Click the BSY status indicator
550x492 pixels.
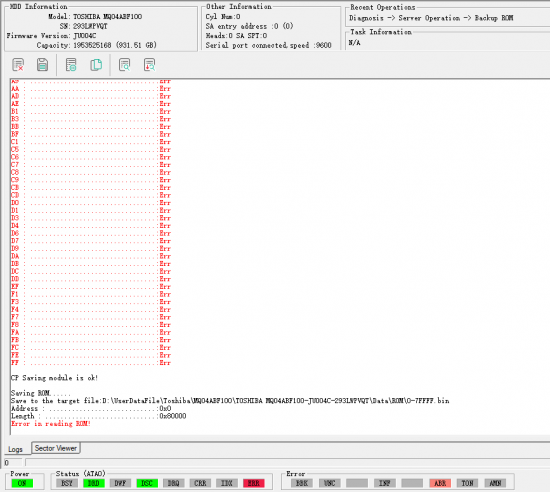pyautogui.click(x=67, y=483)
